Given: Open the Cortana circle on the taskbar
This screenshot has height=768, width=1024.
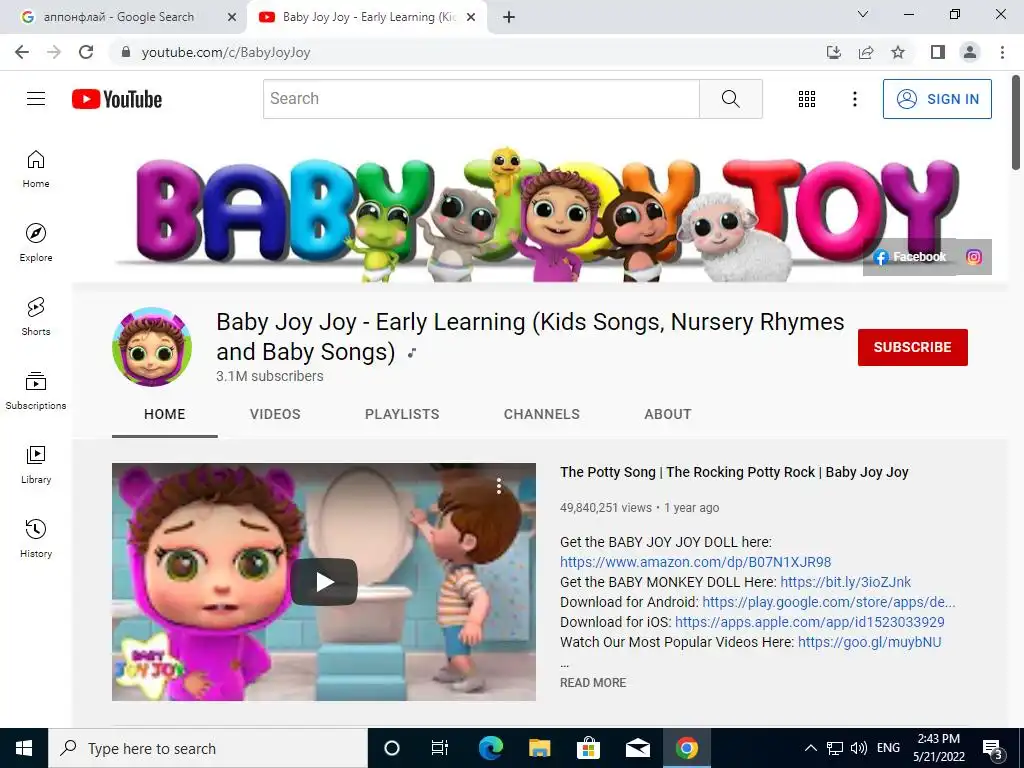Looking at the screenshot, I should 391,748.
